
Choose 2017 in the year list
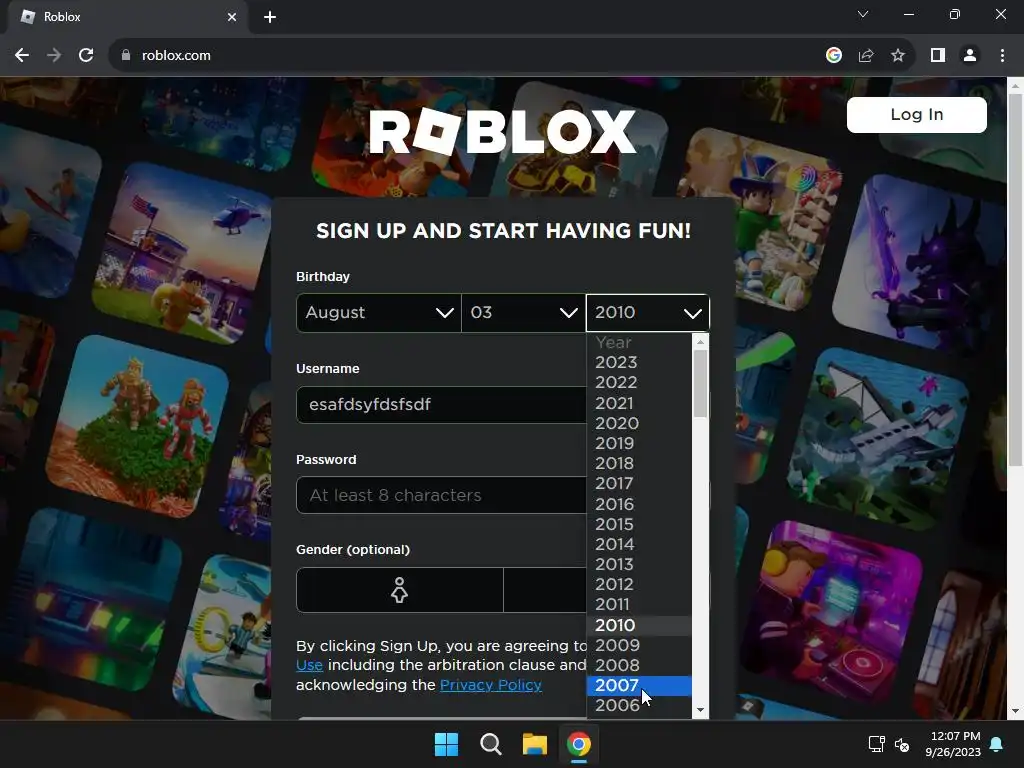pos(639,484)
